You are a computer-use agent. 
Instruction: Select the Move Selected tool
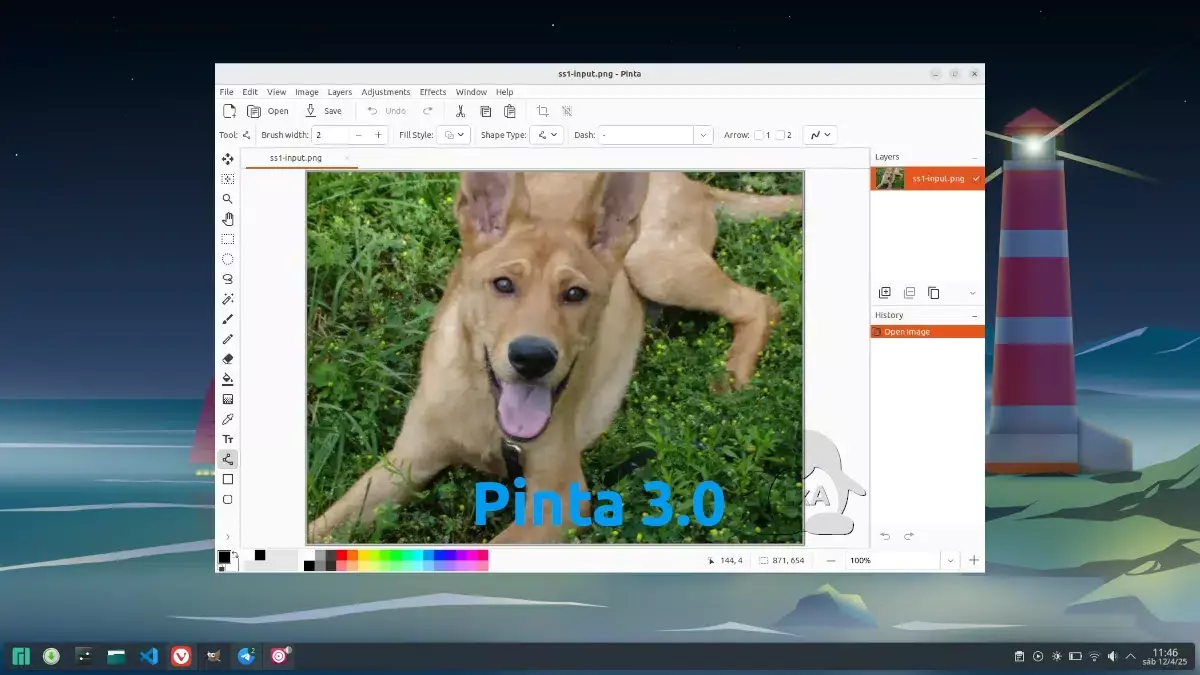click(228, 159)
